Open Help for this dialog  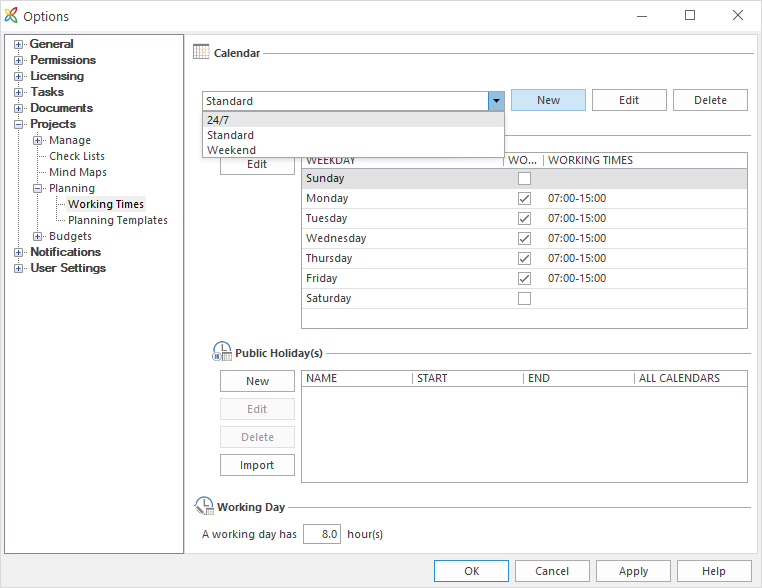(714, 571)
